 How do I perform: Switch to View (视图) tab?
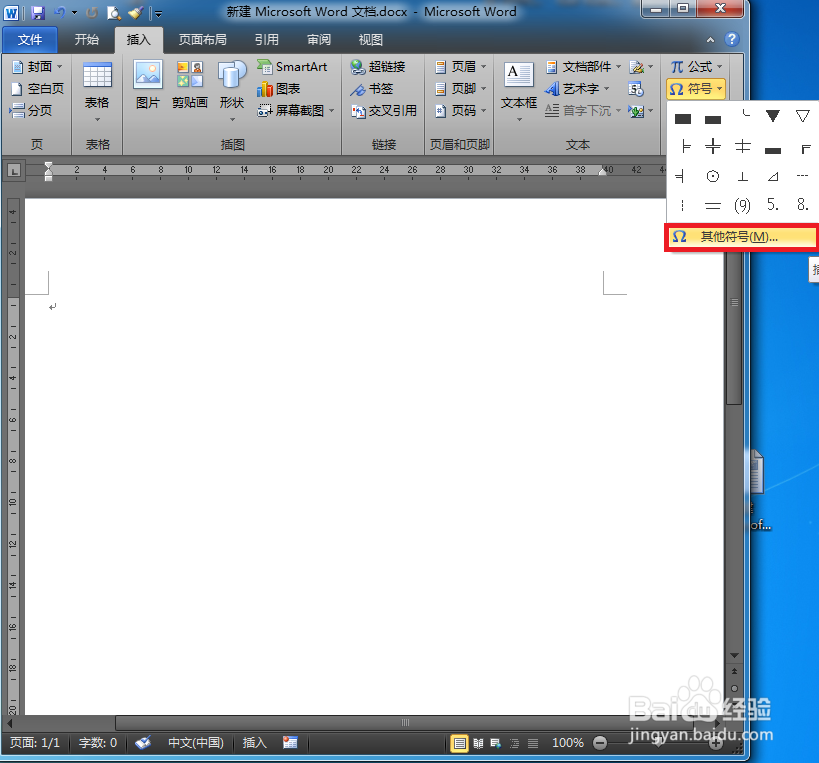click(370, 40)
